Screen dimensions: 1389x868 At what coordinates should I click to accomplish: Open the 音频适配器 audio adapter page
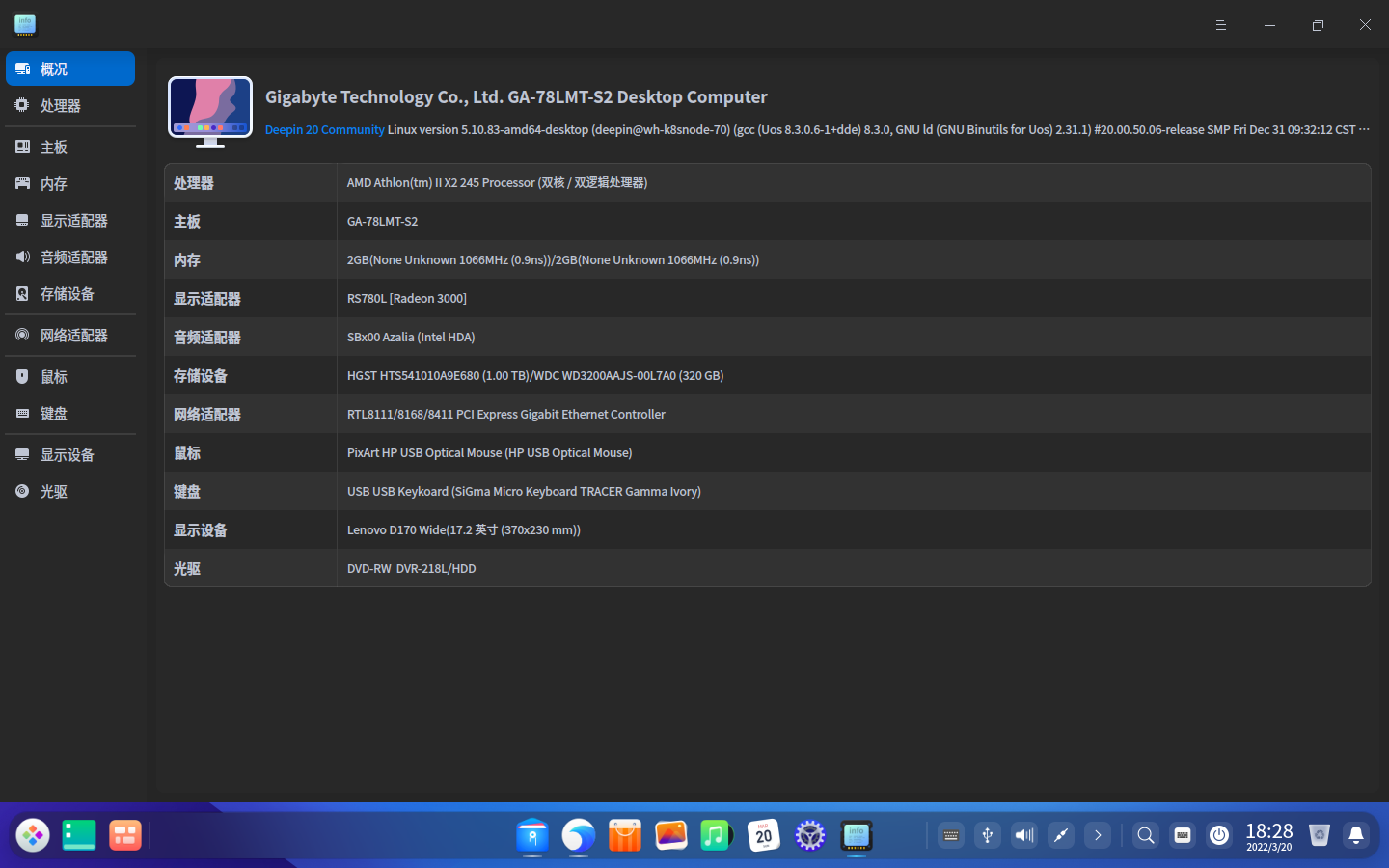(73, 258)
